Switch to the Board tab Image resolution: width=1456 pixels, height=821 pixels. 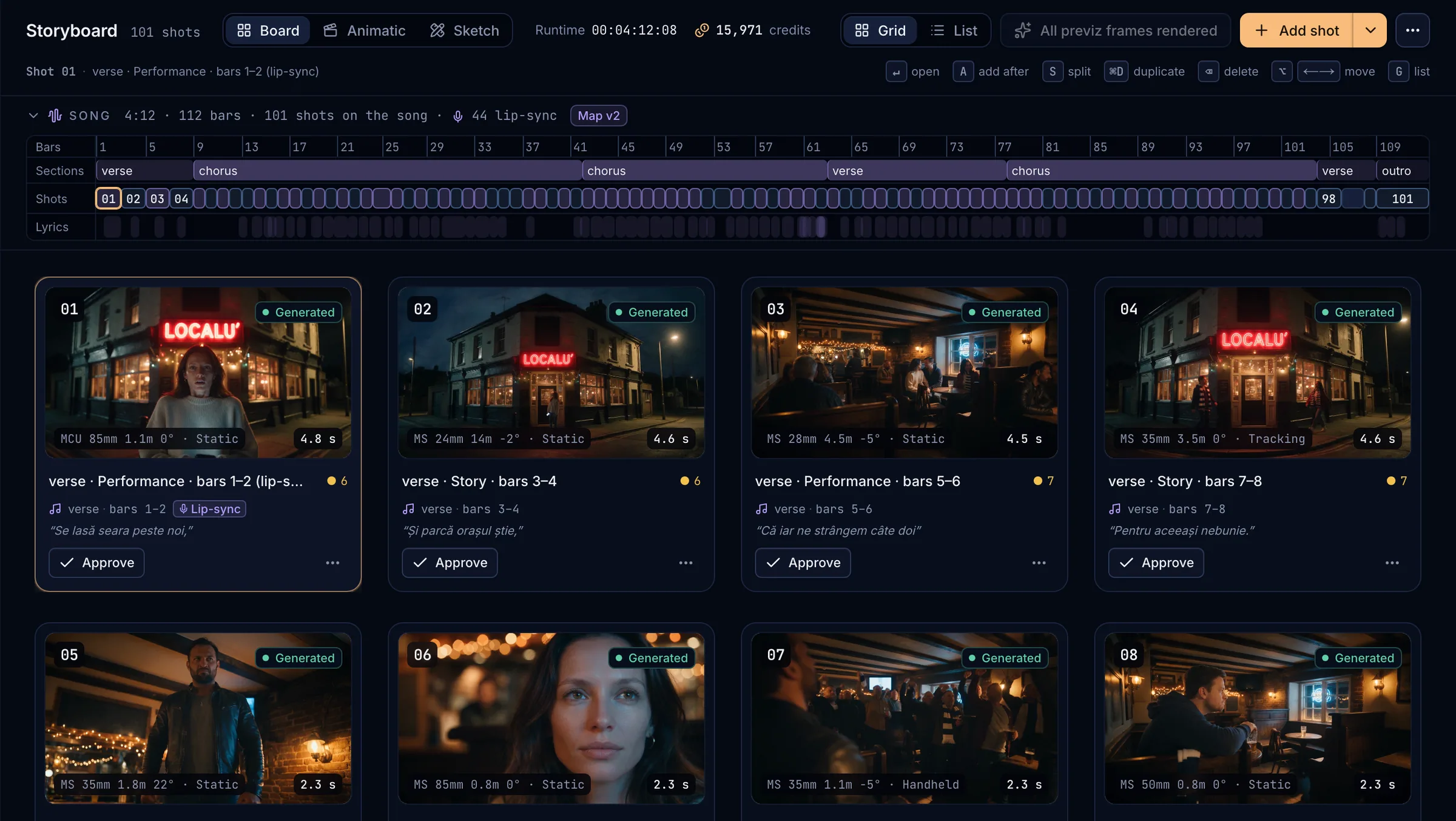[x=268, y=30]
